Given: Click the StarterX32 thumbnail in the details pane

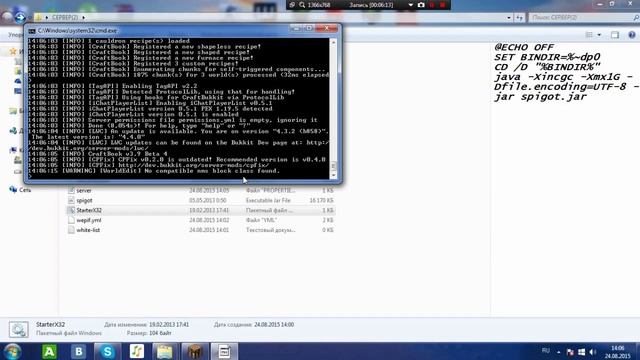Looking at the screenshot, I should pos(19,329).
